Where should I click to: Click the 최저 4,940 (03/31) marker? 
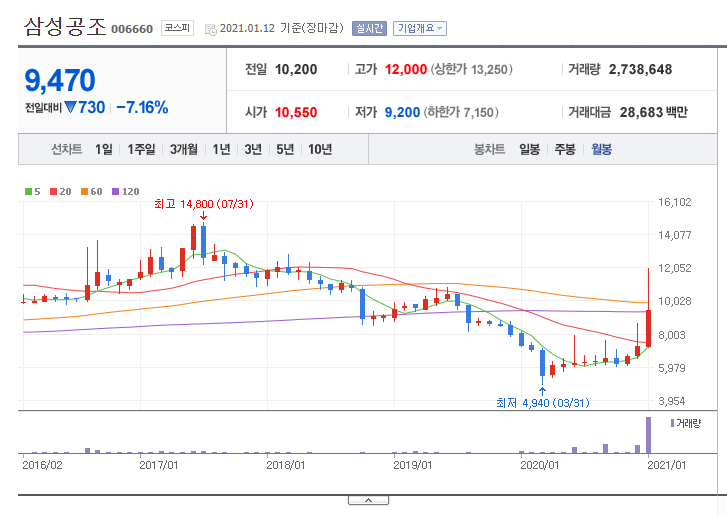[x=542, y=403]
